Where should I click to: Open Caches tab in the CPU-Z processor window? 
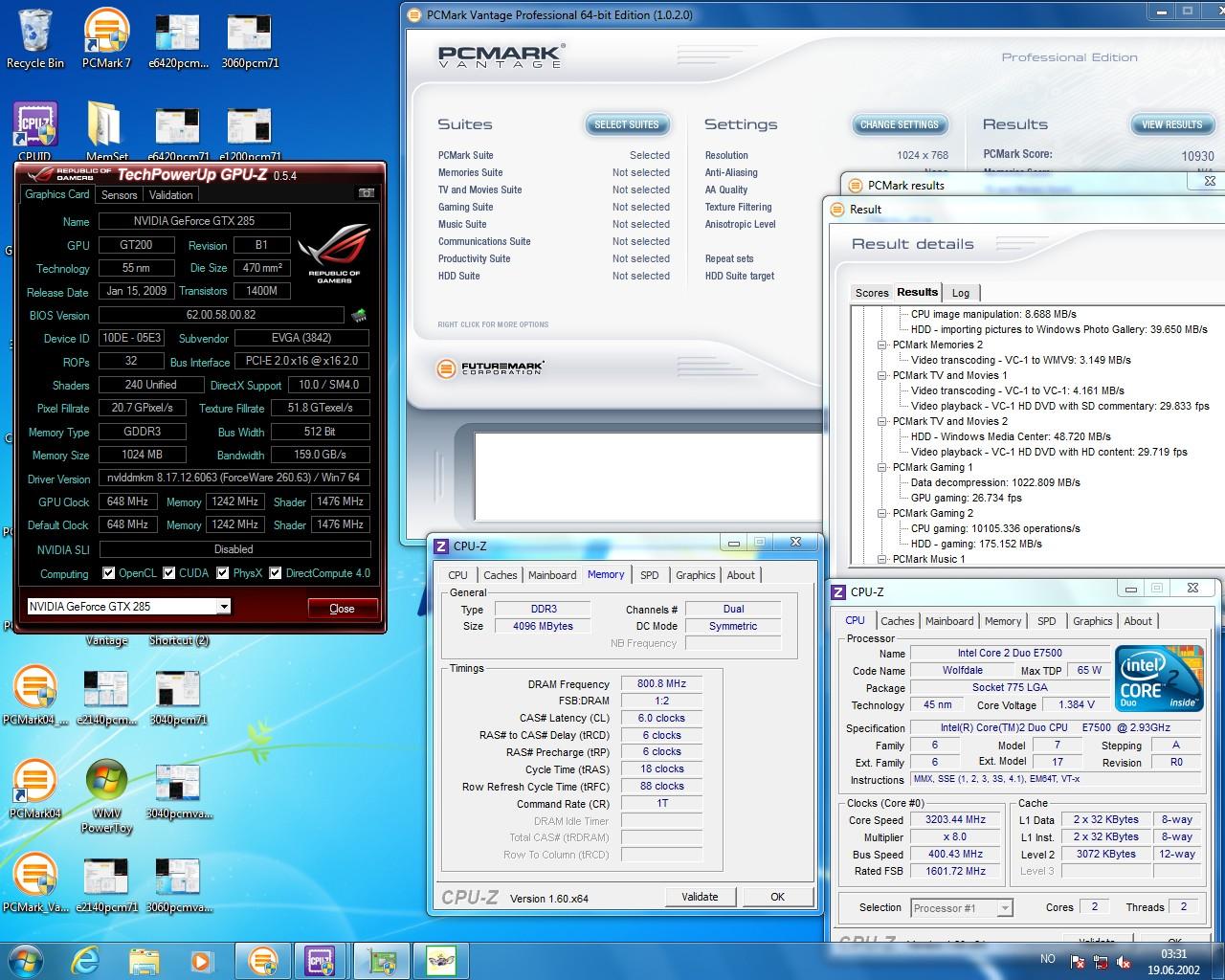coord(898,621)
